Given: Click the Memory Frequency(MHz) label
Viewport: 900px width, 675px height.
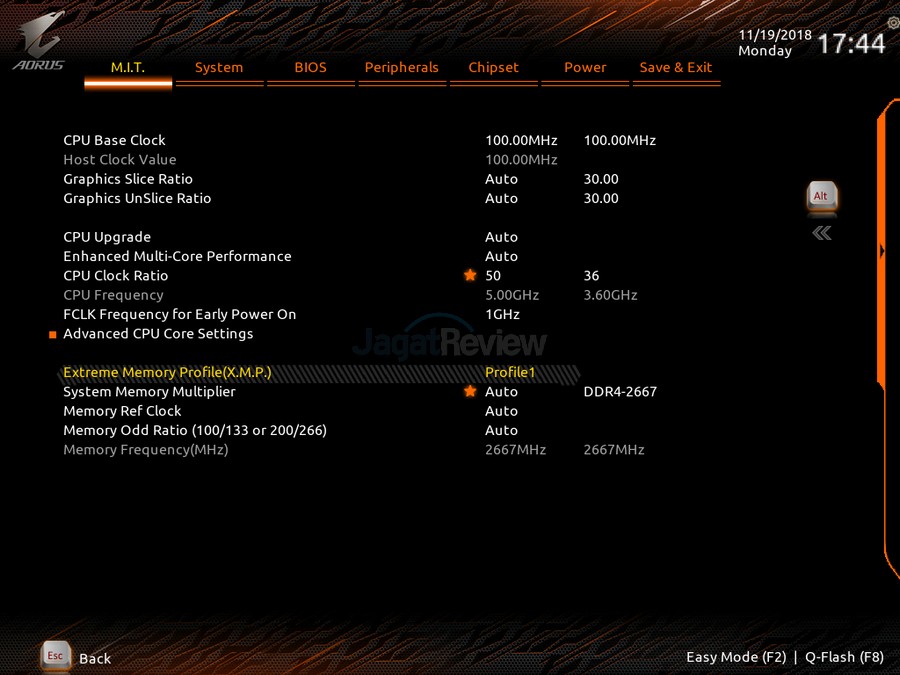Looking at the screenshot, I should (146, 450).
